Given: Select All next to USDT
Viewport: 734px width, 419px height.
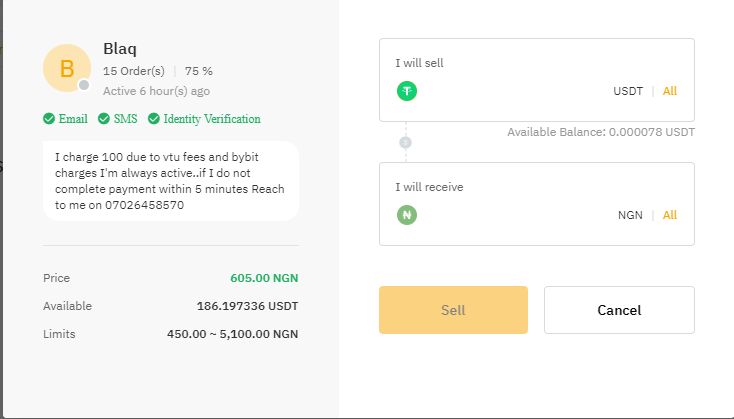Looking at the screenshot, I should pos(669,91).
